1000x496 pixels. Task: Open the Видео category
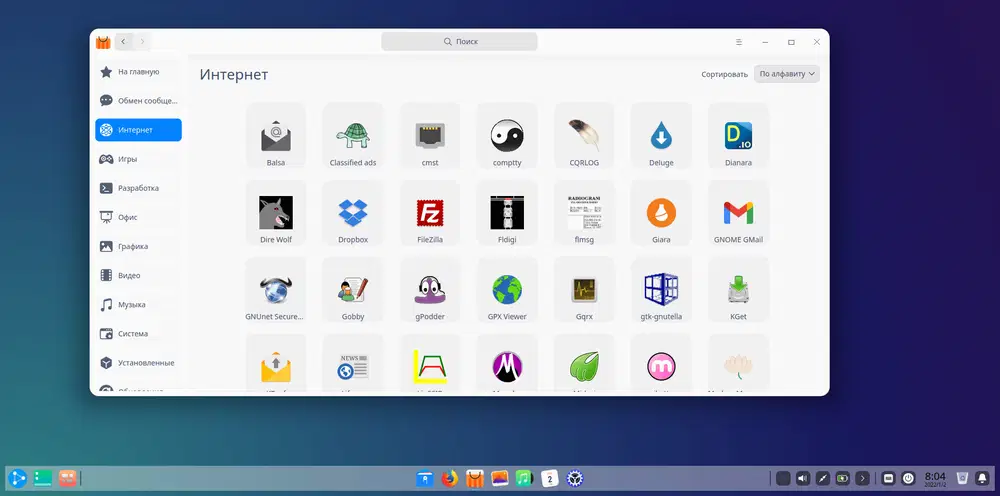(138, 275)
